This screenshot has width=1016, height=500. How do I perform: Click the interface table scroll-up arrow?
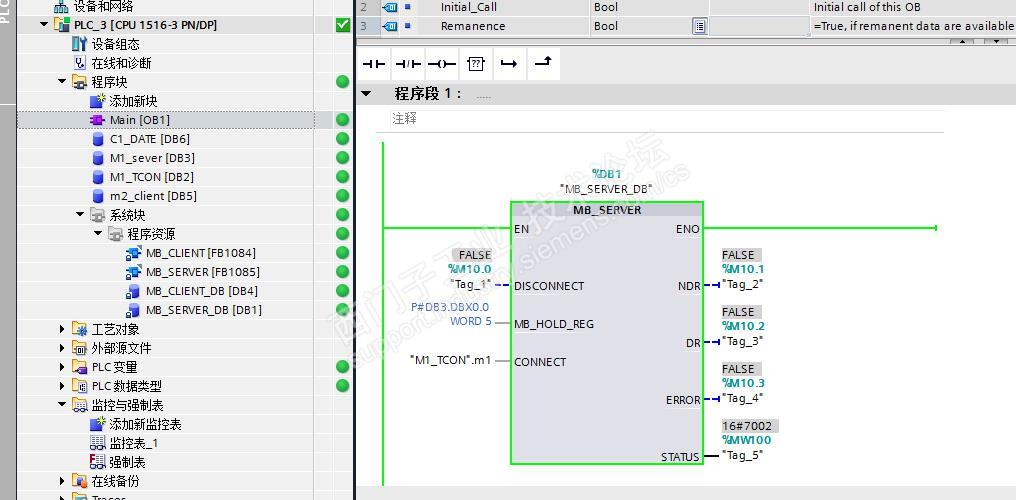[x=962, y=41]
